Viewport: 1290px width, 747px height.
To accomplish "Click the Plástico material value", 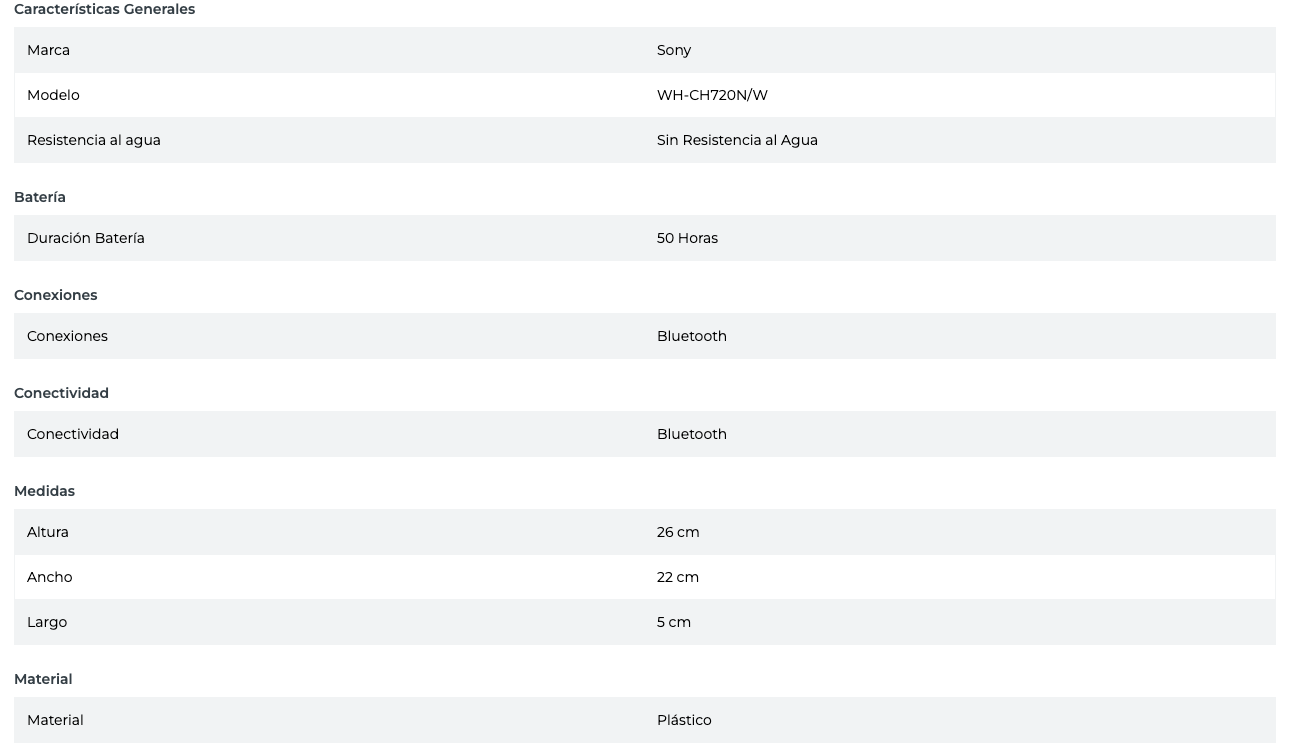I will 684,720.
